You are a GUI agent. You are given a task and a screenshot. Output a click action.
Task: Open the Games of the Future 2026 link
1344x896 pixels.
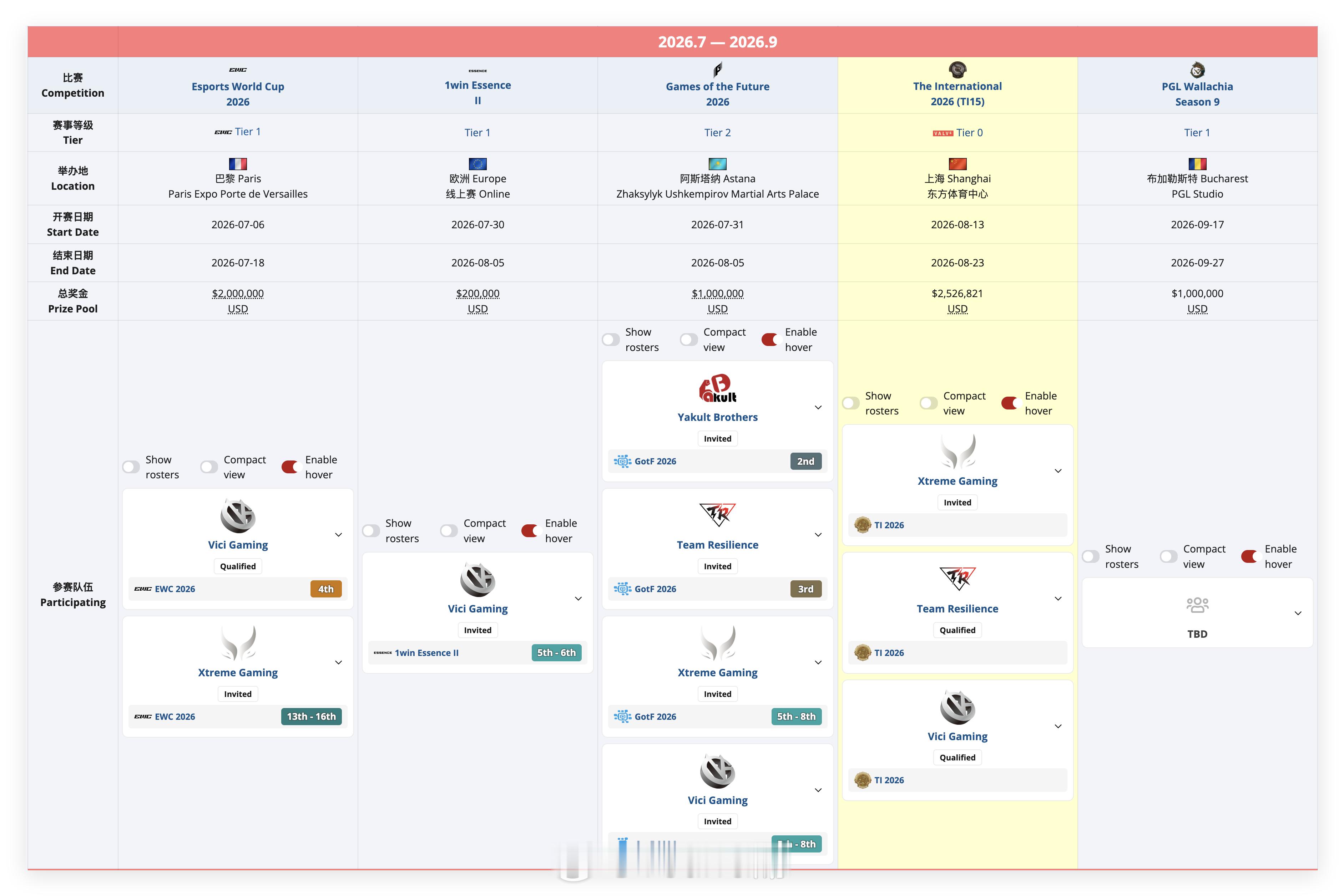pos(717,94)
